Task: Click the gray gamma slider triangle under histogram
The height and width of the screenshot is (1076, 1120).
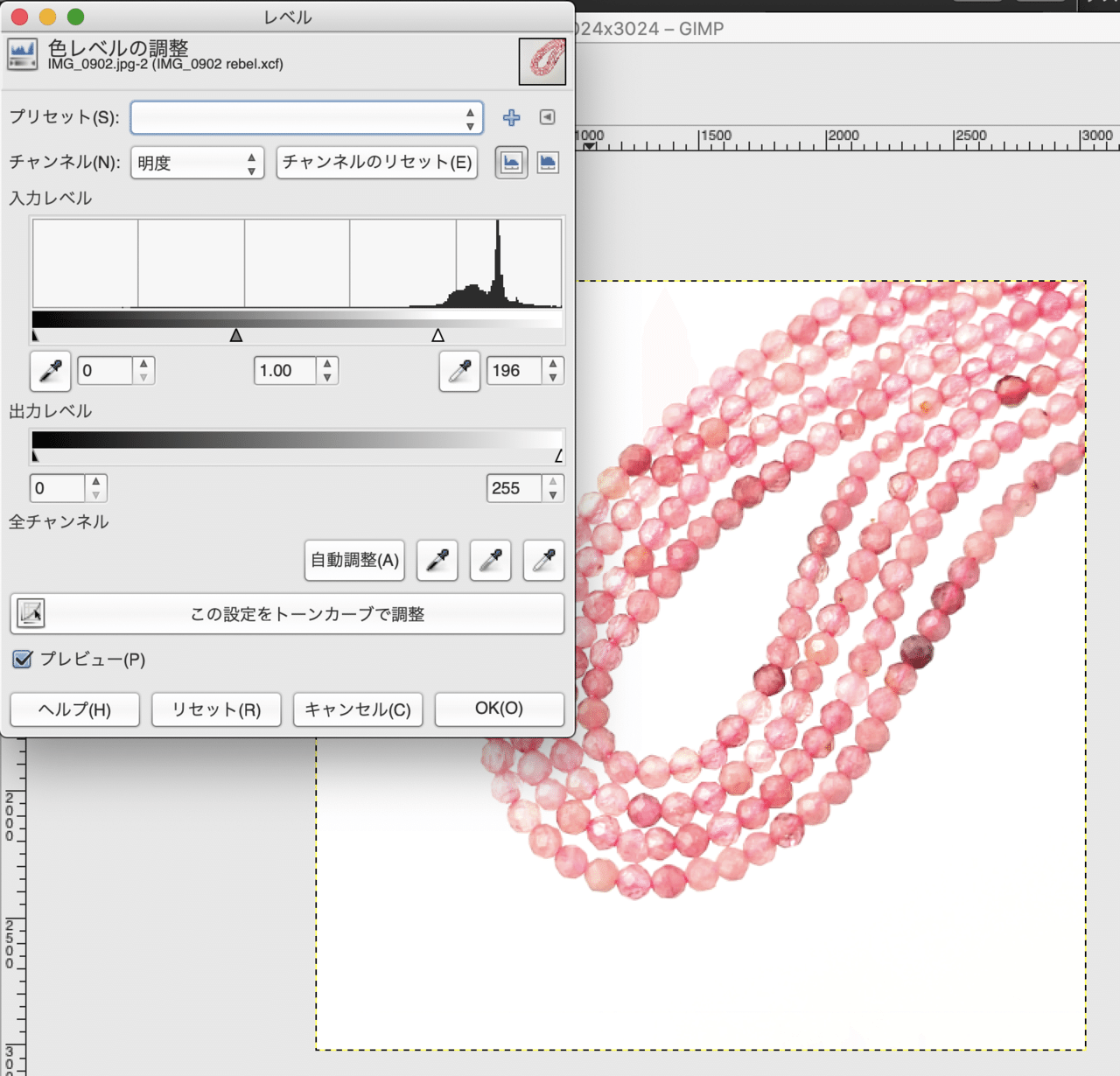Action: click(236, 336)
